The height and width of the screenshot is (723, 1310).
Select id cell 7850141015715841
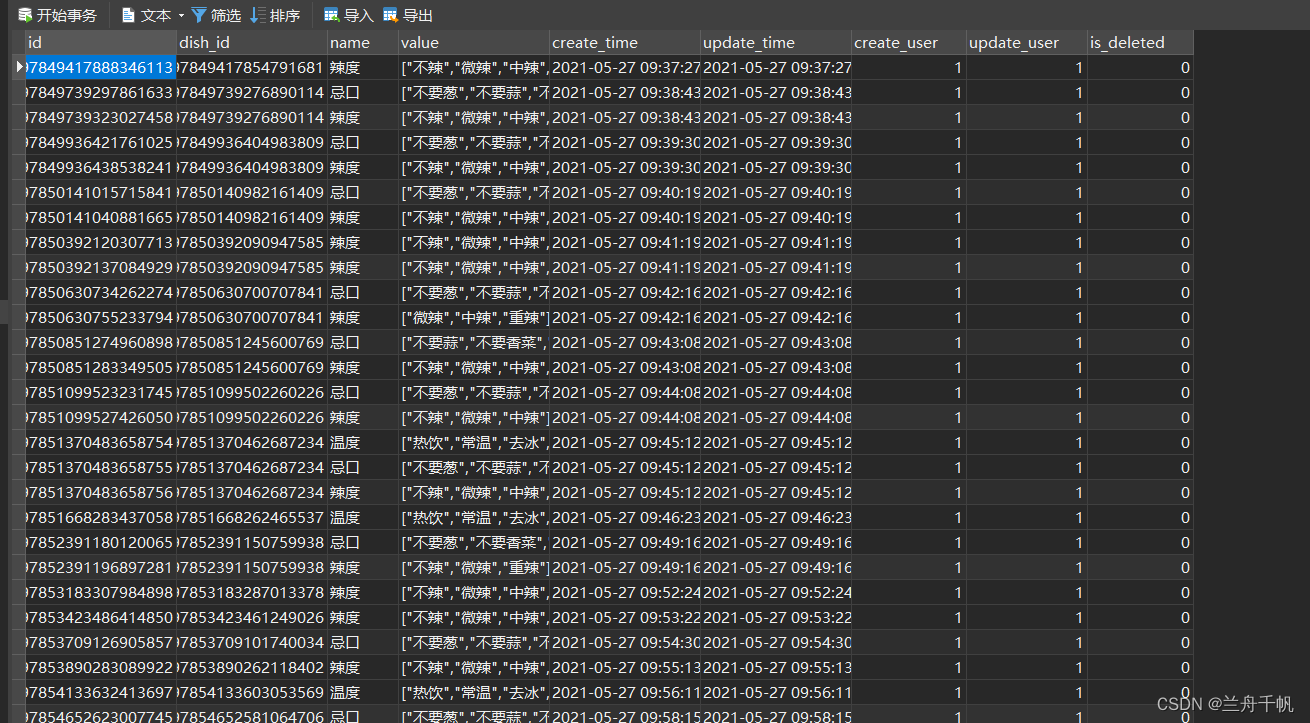(101, 192)
